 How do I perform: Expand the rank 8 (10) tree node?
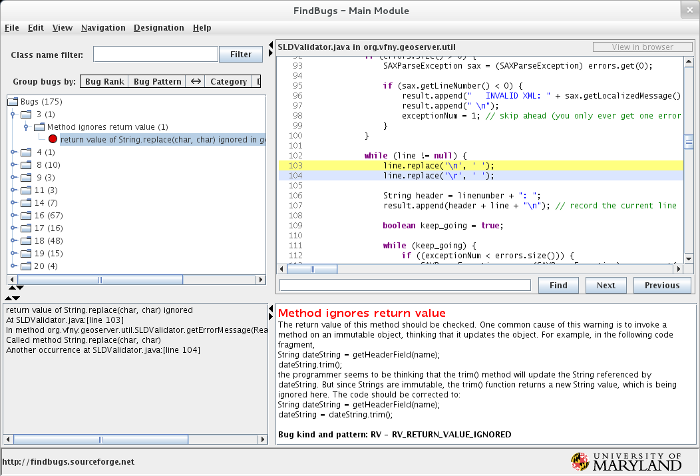pos(13,165)
